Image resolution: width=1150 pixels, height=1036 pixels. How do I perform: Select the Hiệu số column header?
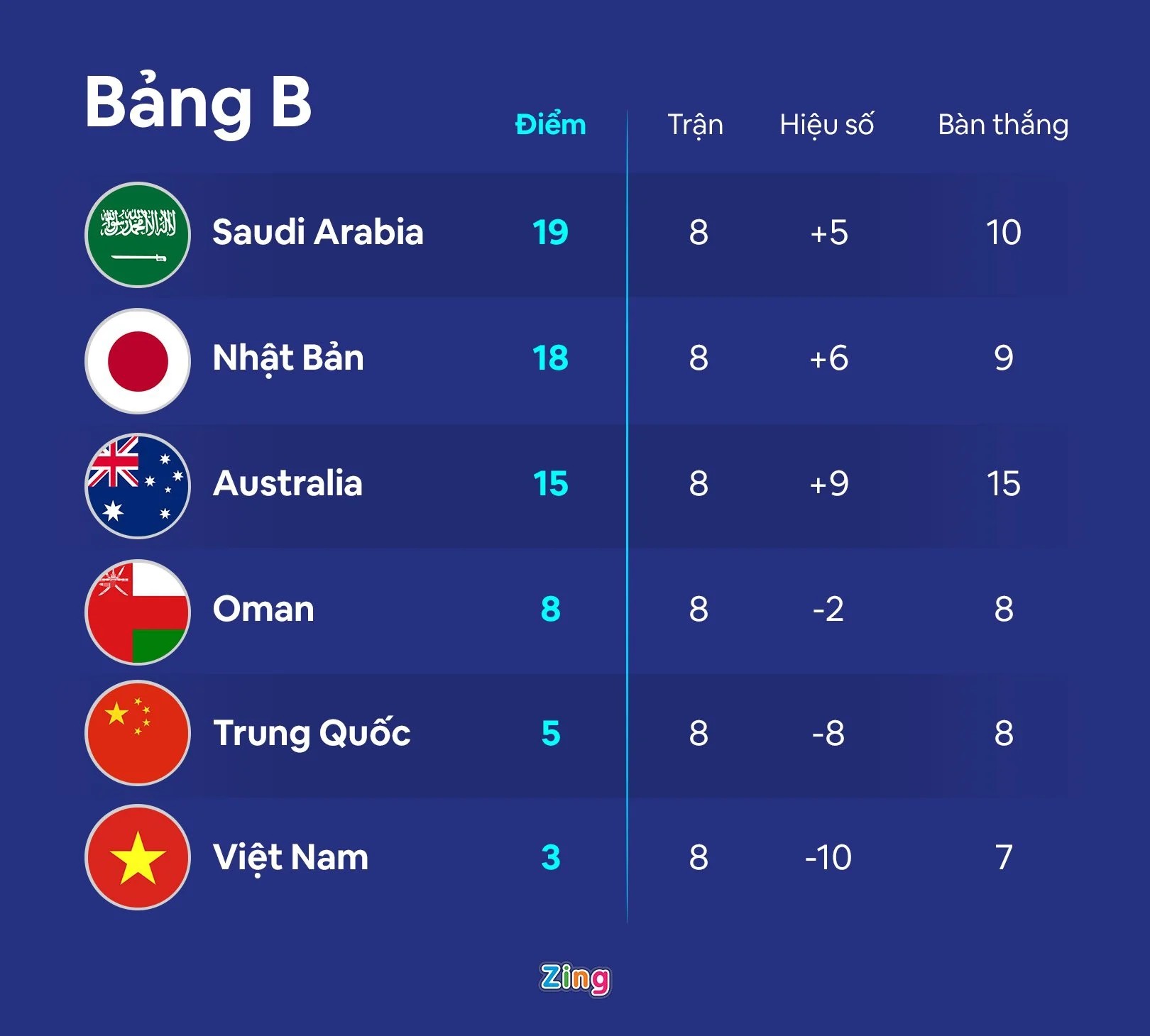[x=826, y=125]
